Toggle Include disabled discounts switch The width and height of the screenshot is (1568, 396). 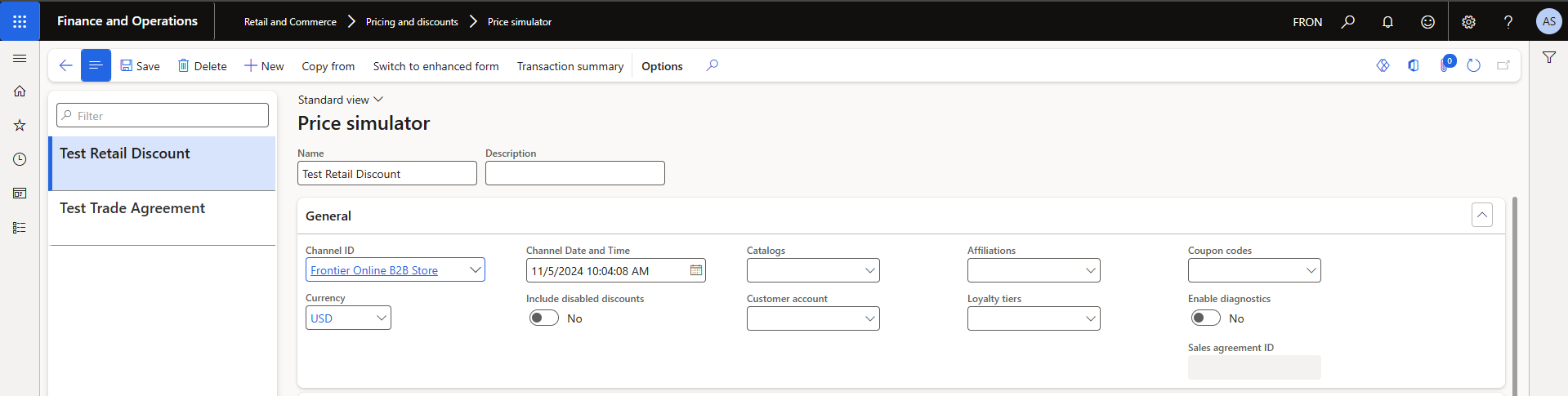(x=544, y=318)
